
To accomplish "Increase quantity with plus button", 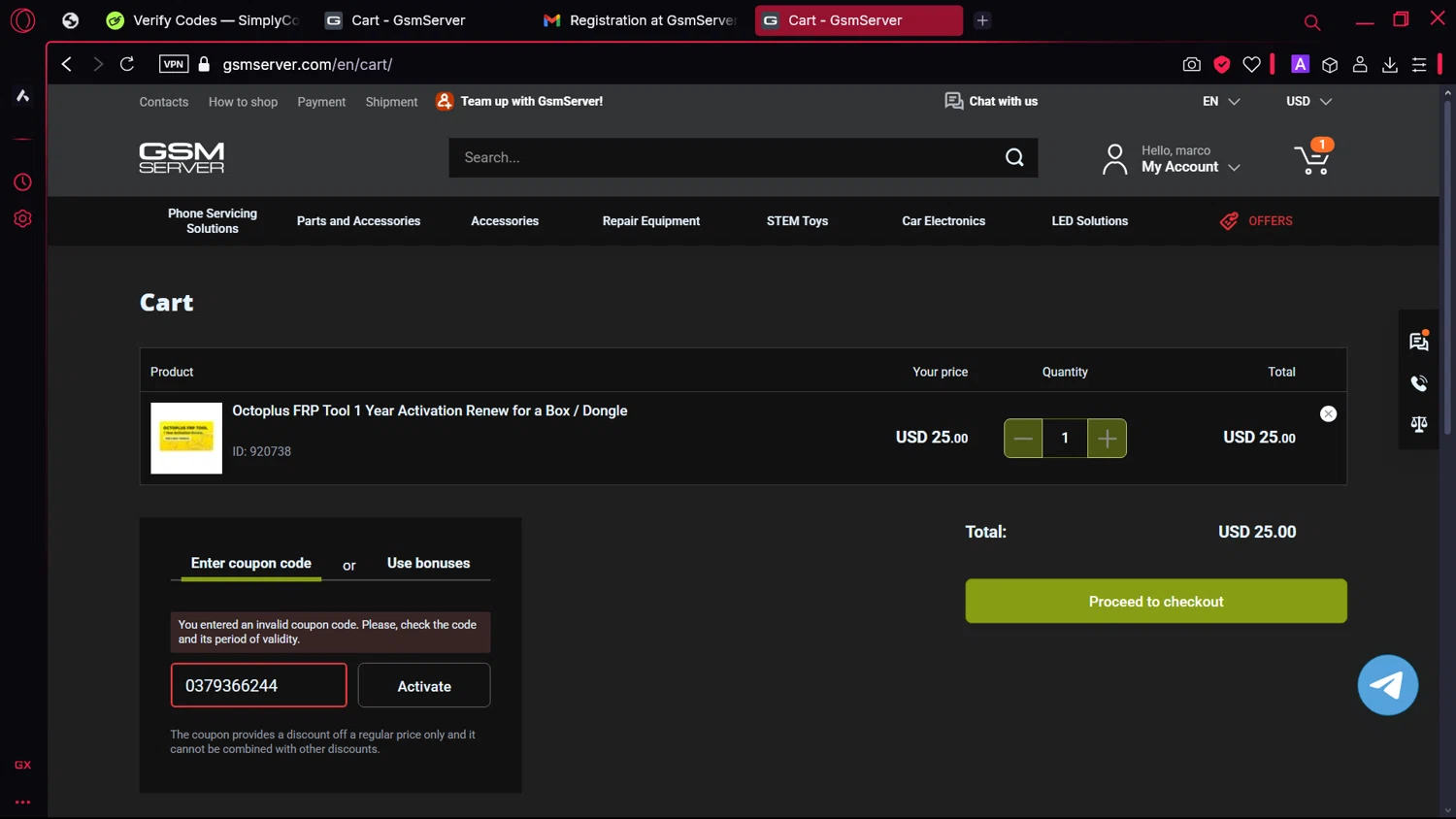I will click(x=1107, y=439).
